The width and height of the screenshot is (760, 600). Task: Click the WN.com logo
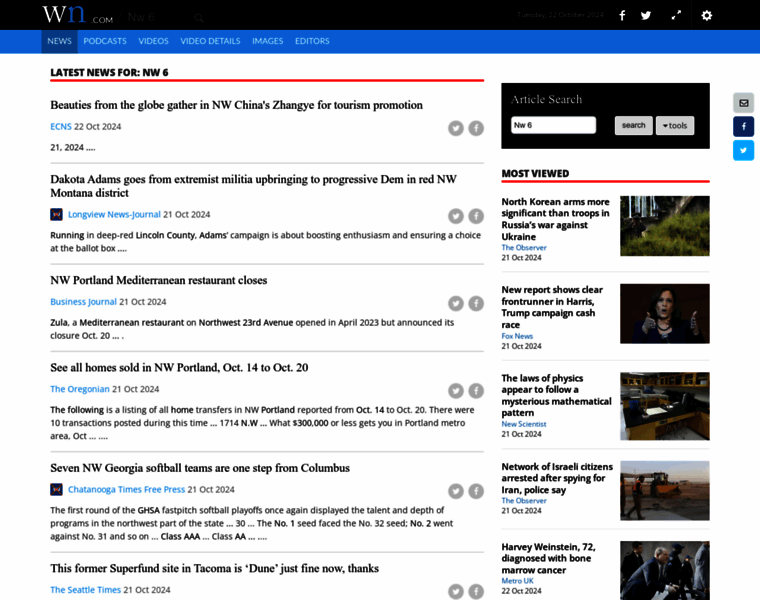pos(77,15)
